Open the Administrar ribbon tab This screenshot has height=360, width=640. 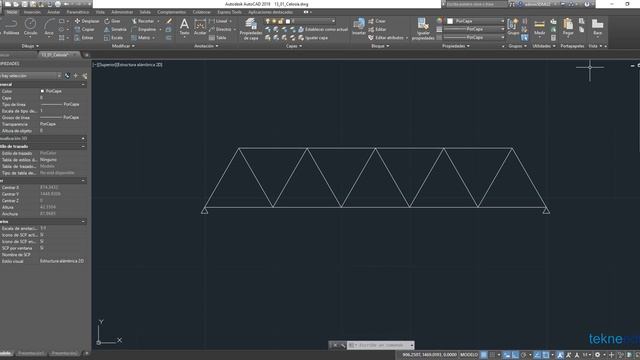[122, 12]
